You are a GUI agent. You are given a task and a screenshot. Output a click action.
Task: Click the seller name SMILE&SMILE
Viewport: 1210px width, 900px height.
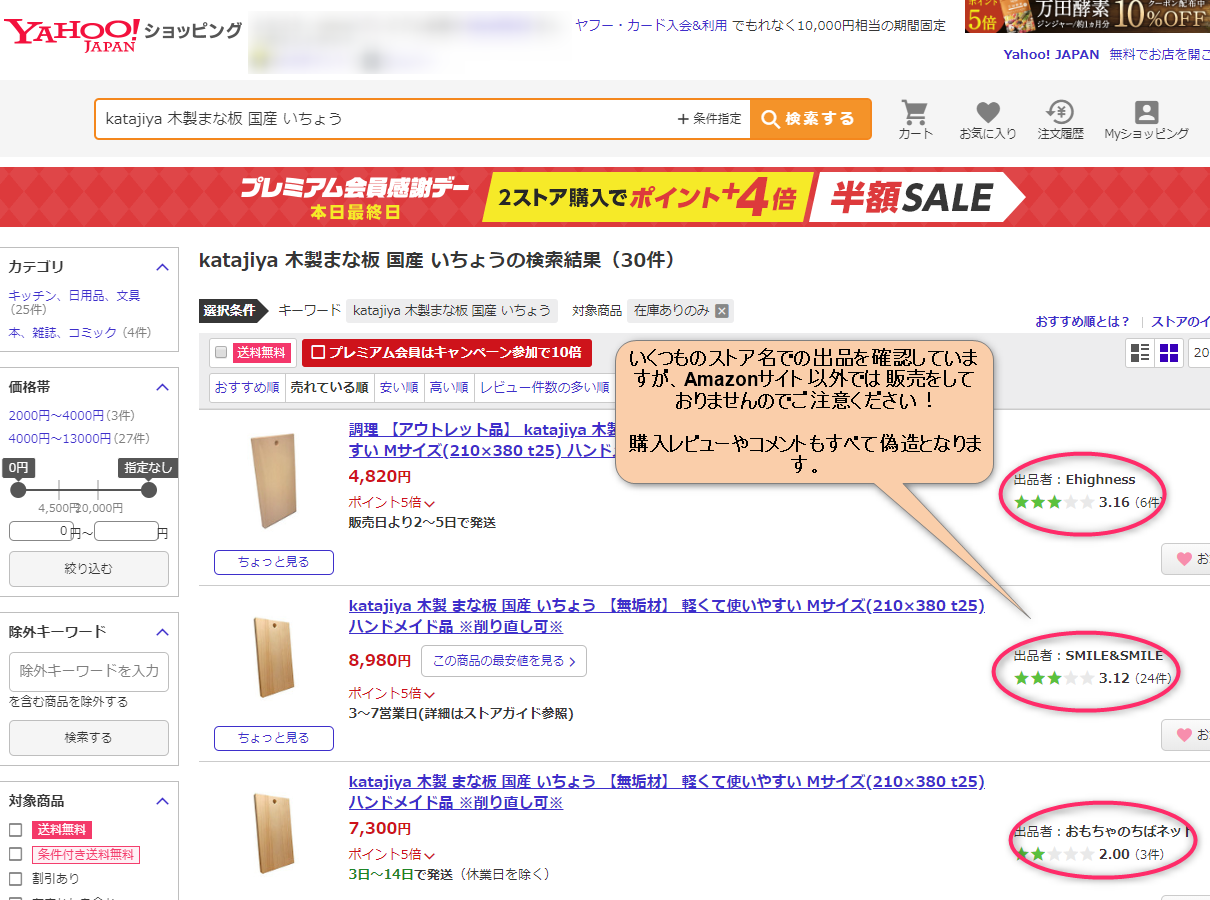point(1114,656)
